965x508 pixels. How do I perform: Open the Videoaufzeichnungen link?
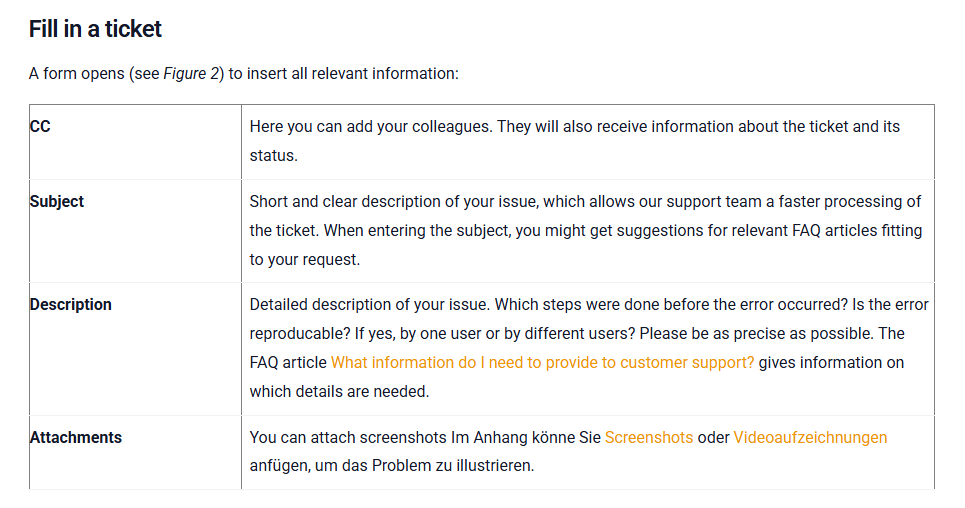810,438
